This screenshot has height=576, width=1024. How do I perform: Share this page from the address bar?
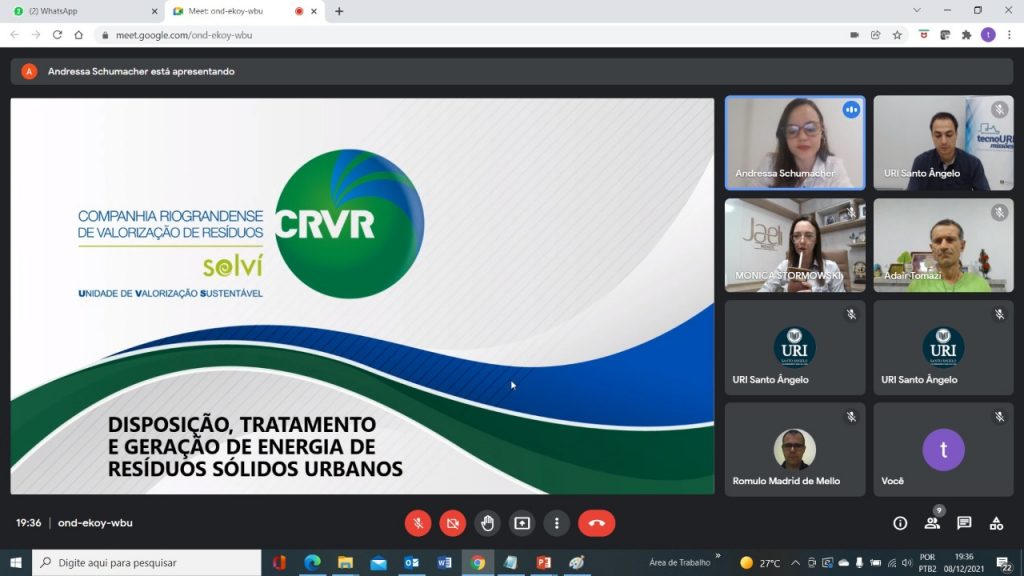click(876, 35)
